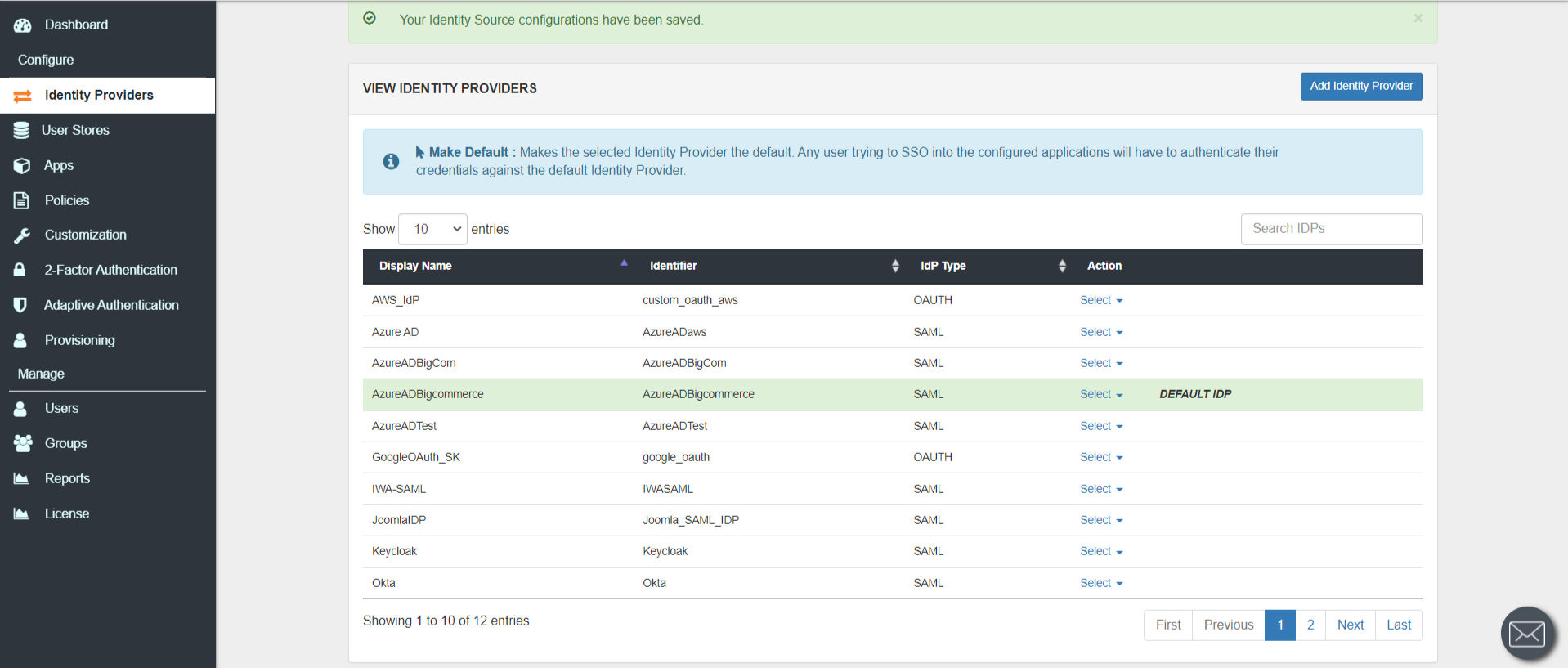The image size is (1568, 668).
Task: Go to the Next page of entries
Action: pyautogui.click(x=1350, y=625)
